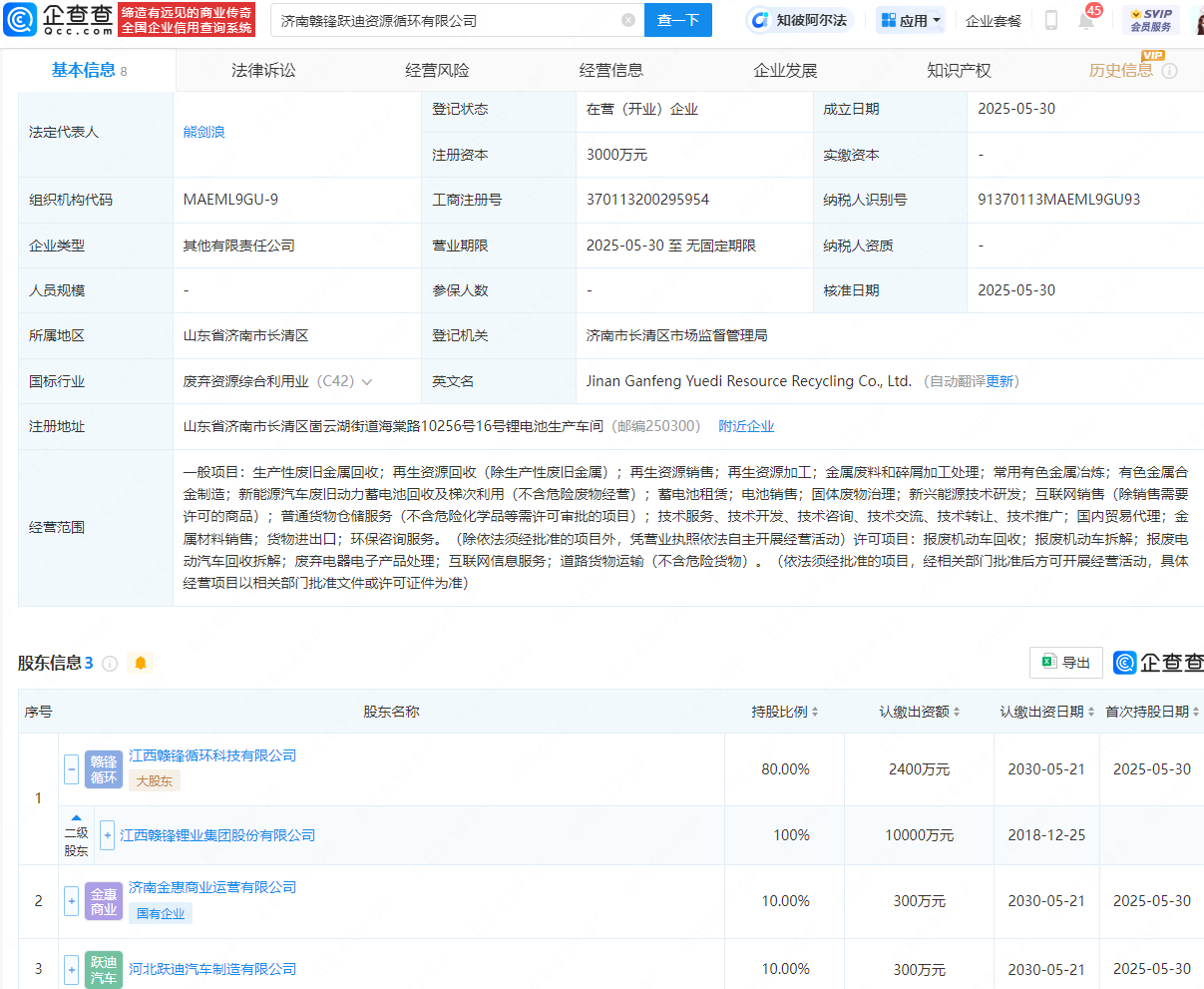This screenshot has height=989, width=1204.
Task: Click info icon next to 股东信息
Action: 110,664
